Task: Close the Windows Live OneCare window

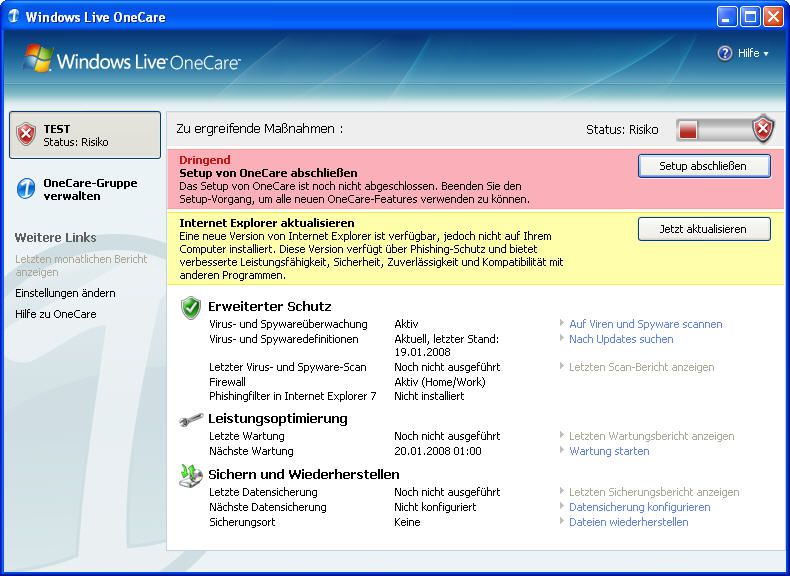Action: coord(773,17)
